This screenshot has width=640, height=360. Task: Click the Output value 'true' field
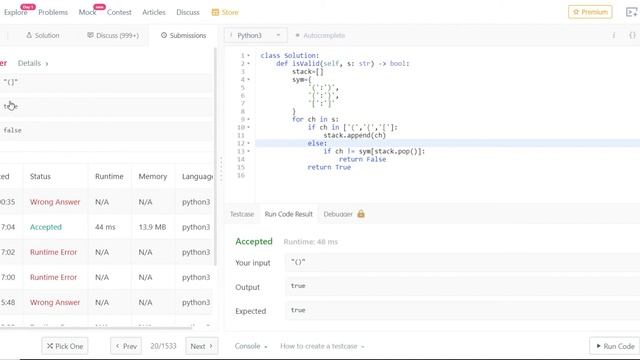462,287
